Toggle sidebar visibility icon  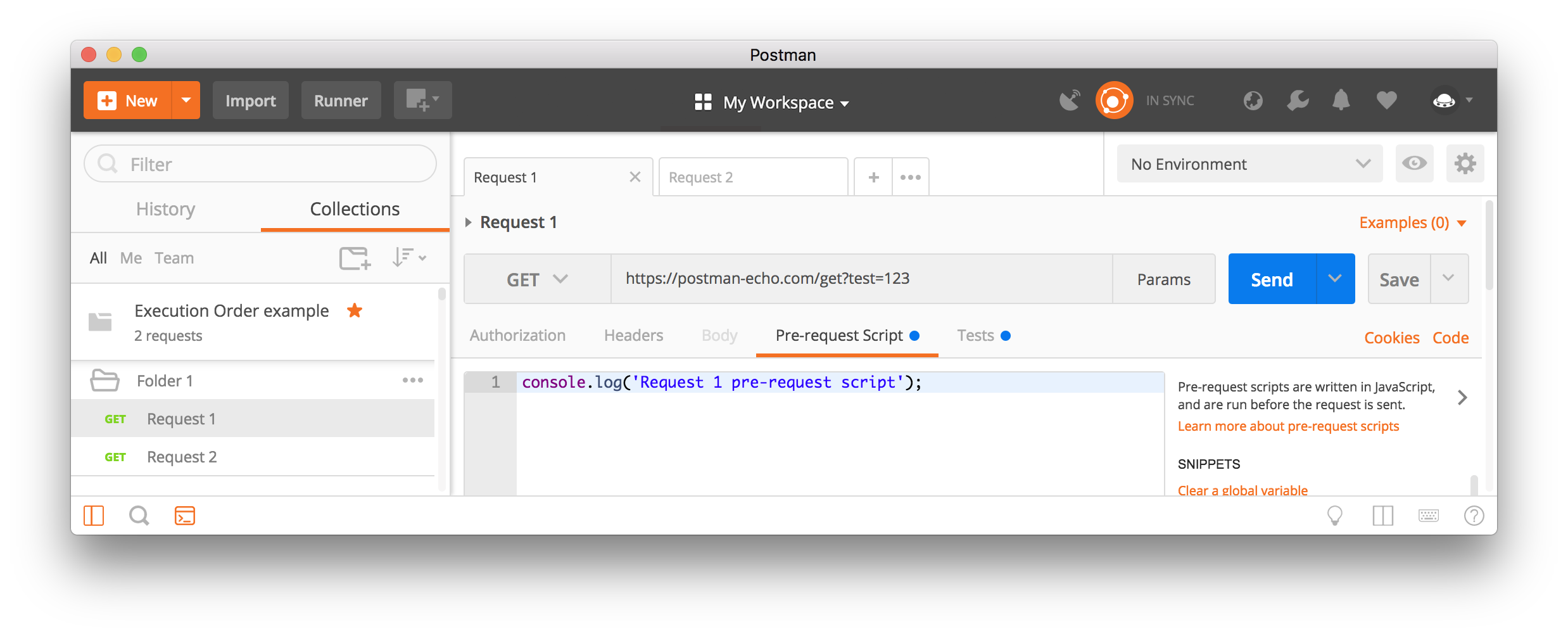pyautogui.click(x=94, y=516)
